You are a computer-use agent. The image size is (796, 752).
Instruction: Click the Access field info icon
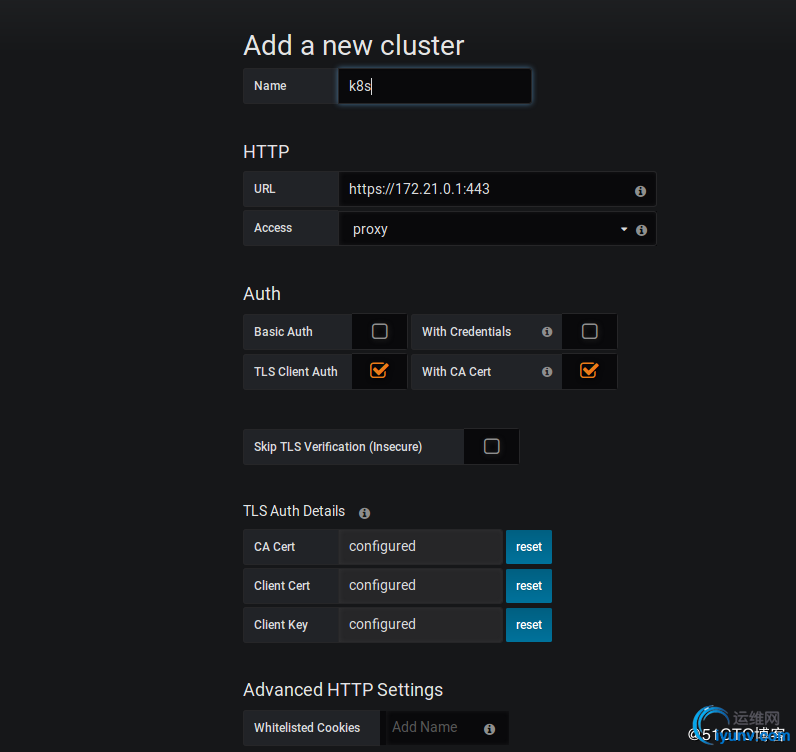pyautogui.click(x=641, y=230)
